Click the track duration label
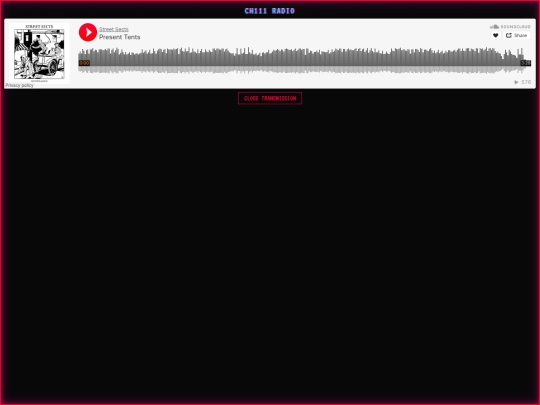540x405 pixels. pos(526,63)
